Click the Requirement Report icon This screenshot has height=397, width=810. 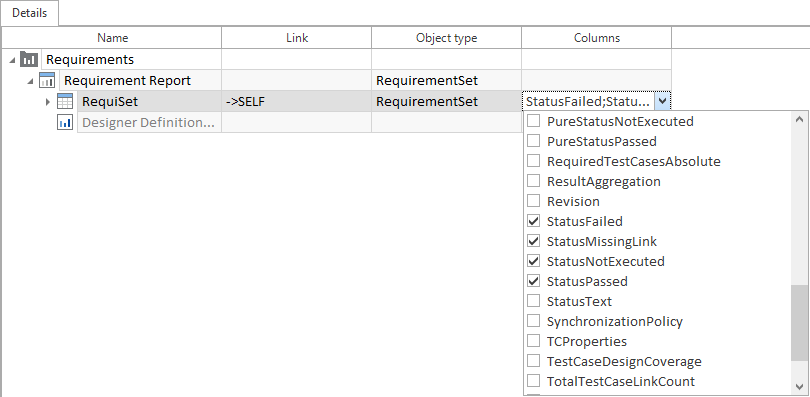pos(47,81)
